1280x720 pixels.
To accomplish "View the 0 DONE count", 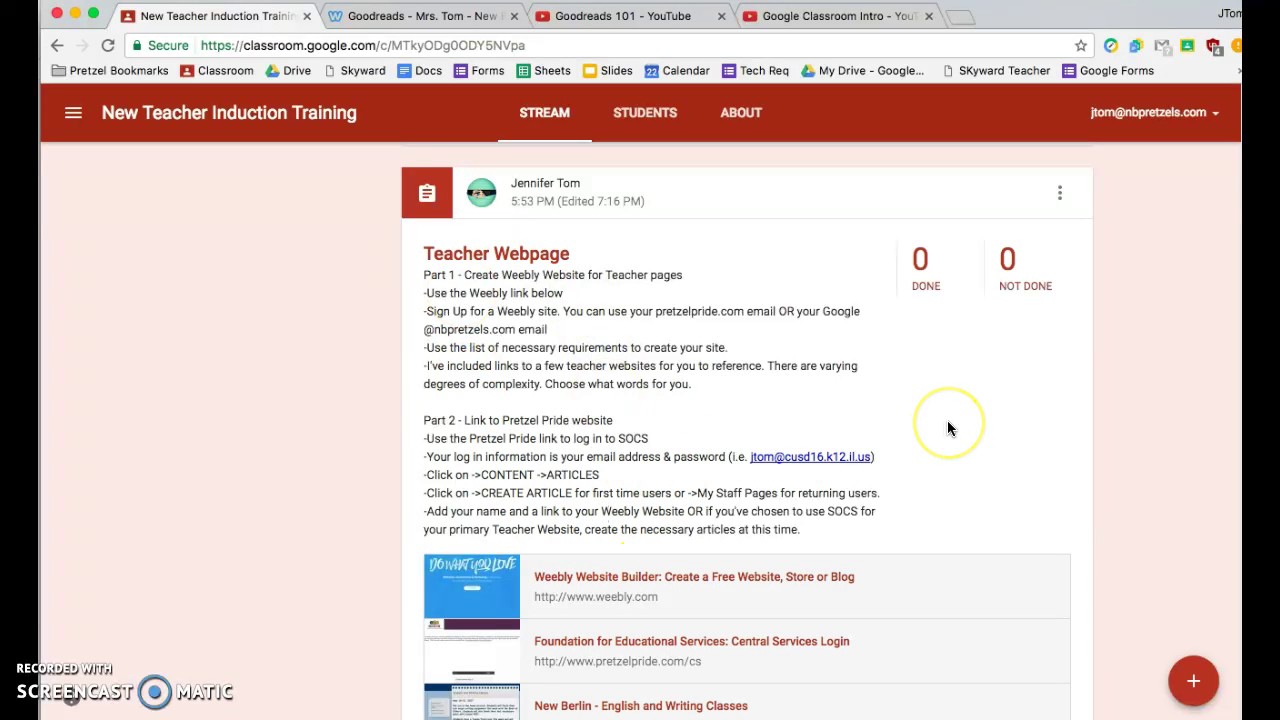I will (925, 268).
